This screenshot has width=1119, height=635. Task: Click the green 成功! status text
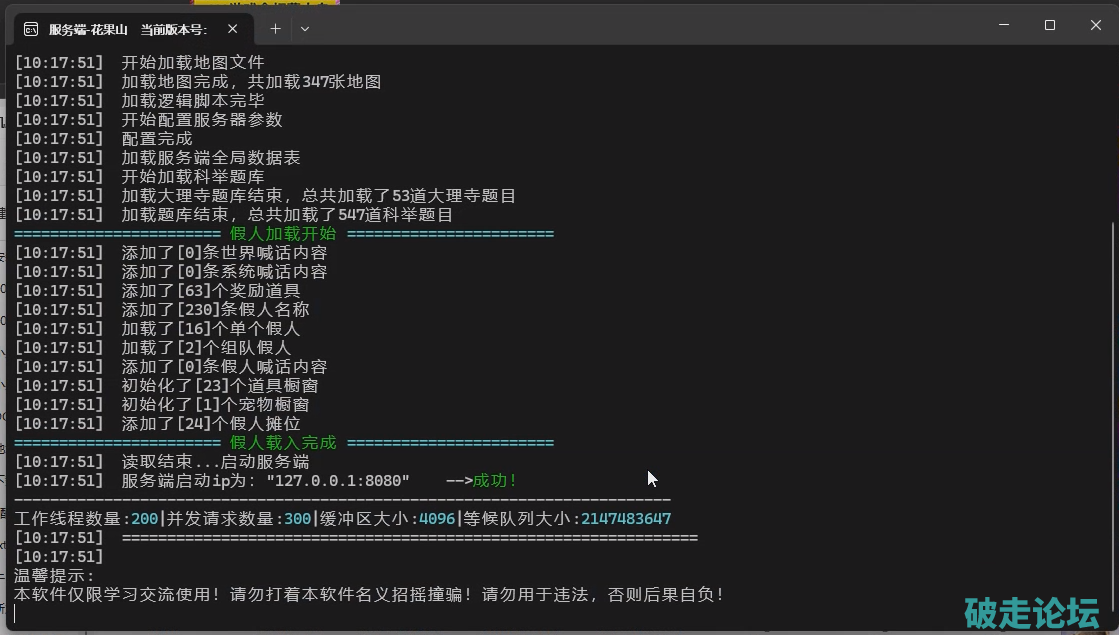pyautogui.click(x=495, y=481)
